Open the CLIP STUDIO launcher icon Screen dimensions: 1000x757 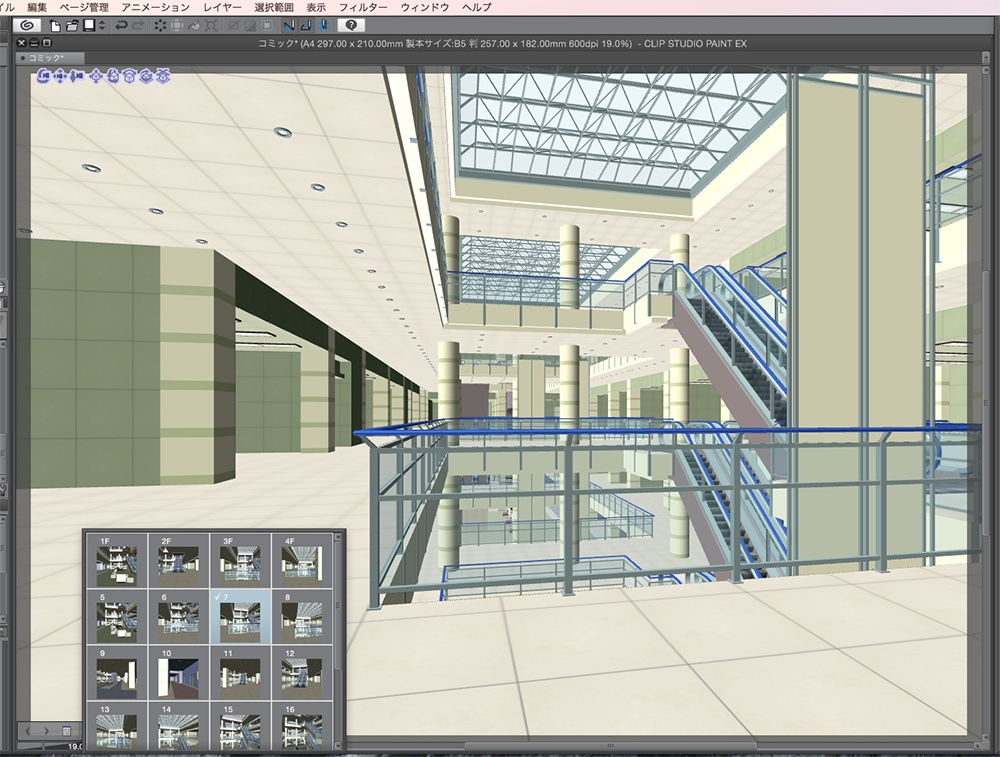(x=27, y=25)
